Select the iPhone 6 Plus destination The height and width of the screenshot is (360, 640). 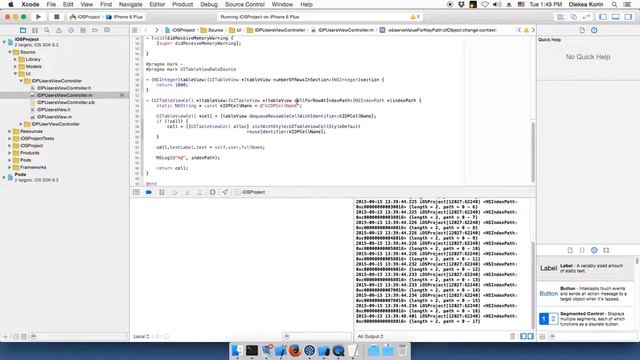pyautogui.click(x=124, y=17)
